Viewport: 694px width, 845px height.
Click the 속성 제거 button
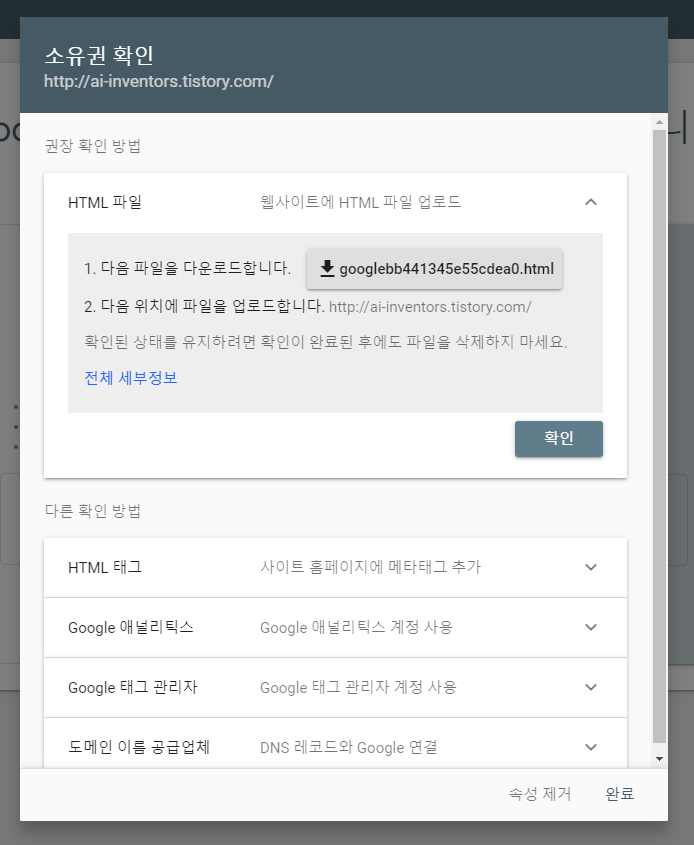tap(540, 794)
